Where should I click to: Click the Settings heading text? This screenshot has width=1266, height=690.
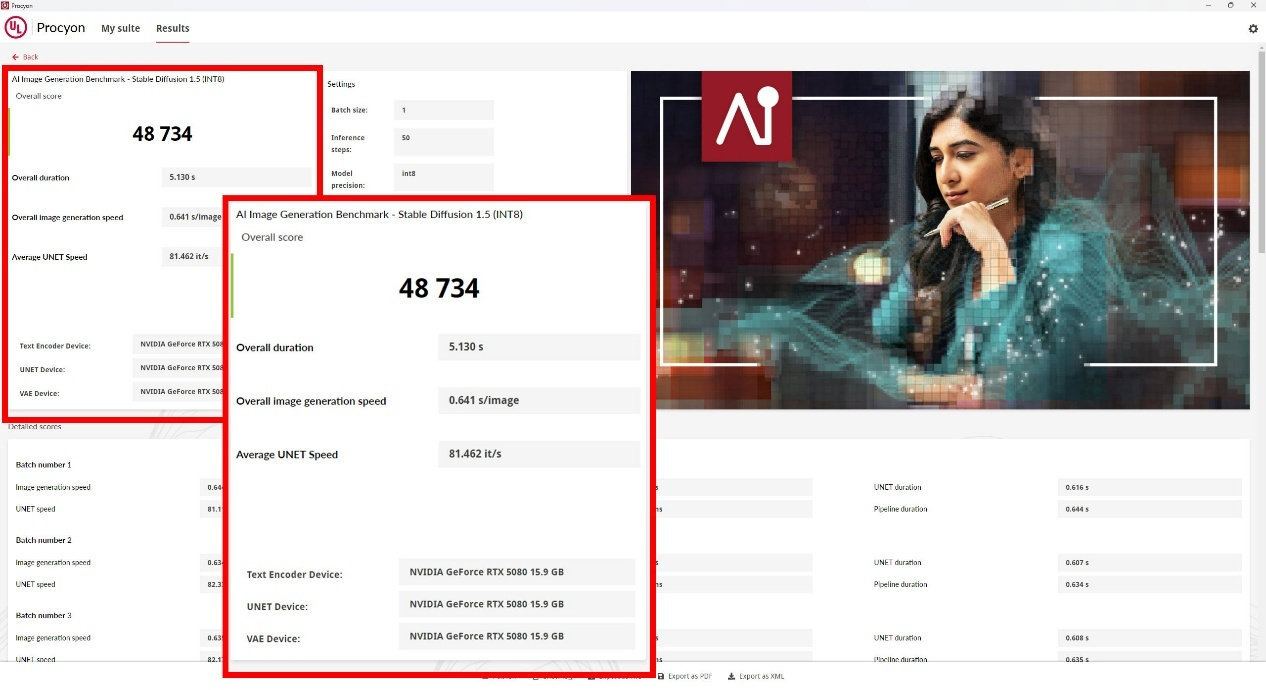point(341,84)
